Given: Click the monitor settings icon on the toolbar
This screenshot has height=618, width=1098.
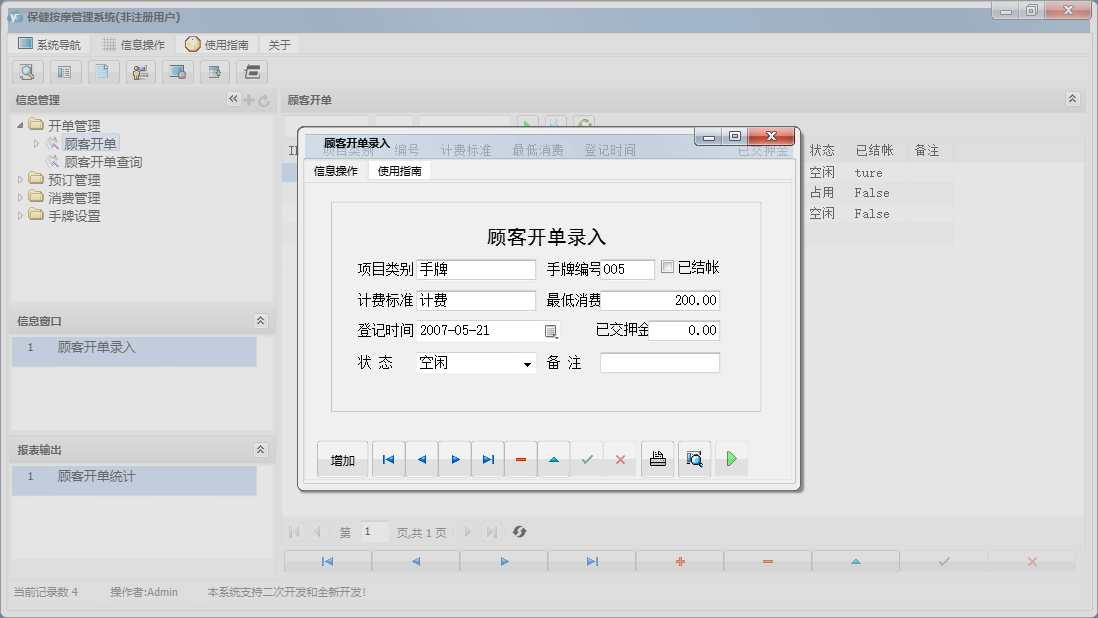Looking at the screenshot, I should point(179,72).
